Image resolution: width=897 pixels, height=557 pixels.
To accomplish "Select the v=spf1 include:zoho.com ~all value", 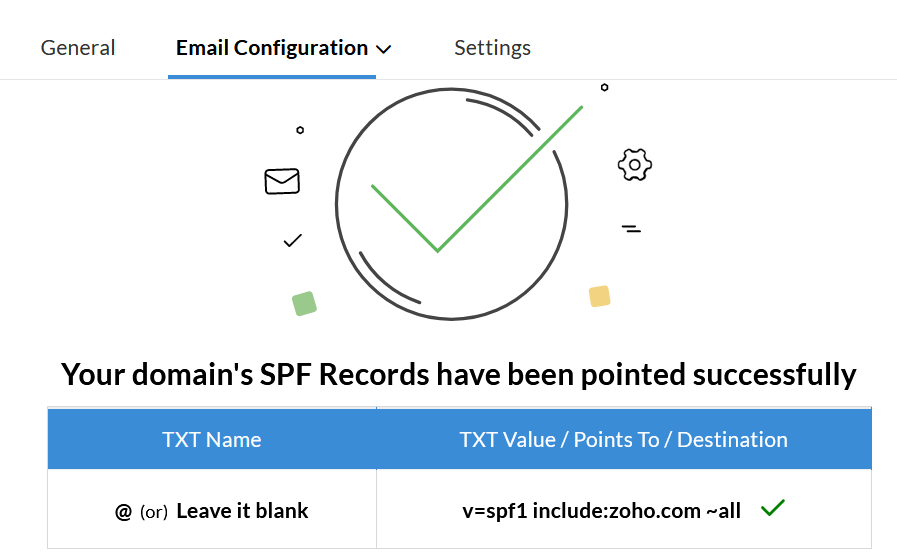I will pos(601,511).
